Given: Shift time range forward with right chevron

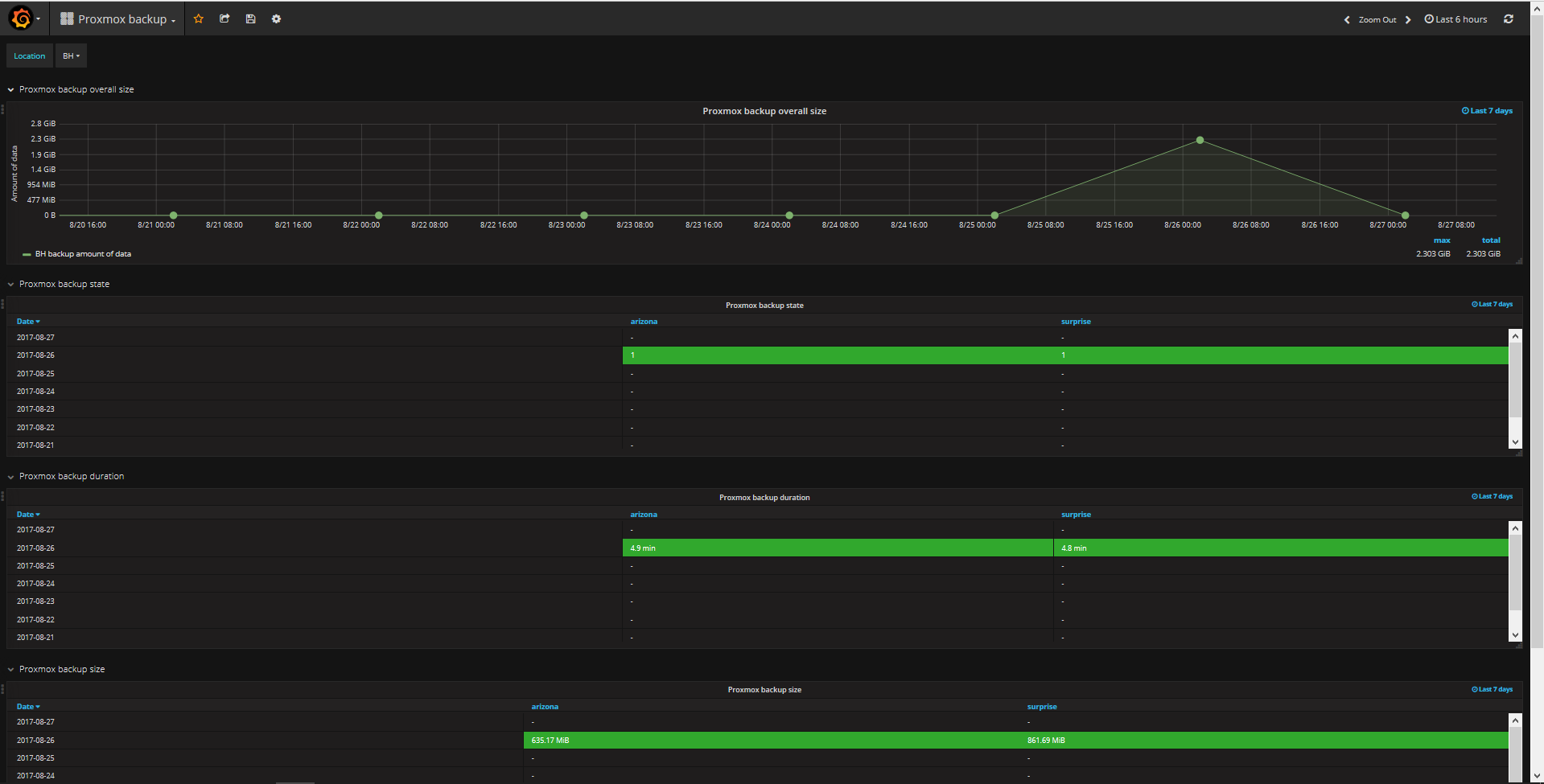Looking at the screenshot, I should point(1408,19).
